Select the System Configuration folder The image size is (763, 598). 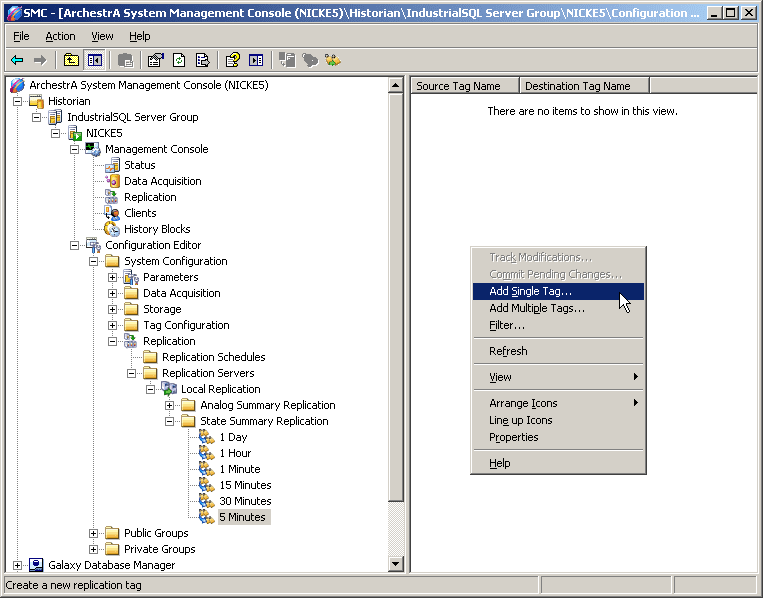click(x=176, y=261)
